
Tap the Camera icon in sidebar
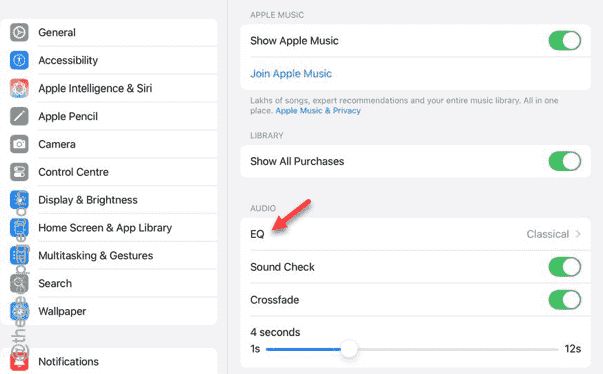pyautogui.click(x=19, y=144)
